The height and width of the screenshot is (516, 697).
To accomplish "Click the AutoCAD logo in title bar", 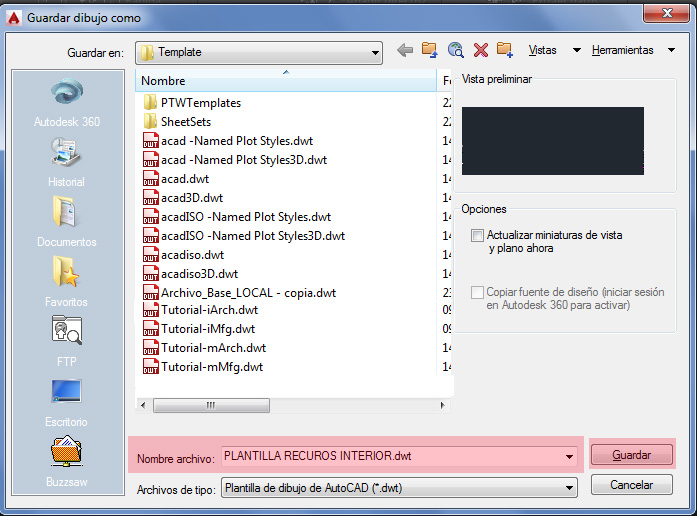I will [14, 18].
